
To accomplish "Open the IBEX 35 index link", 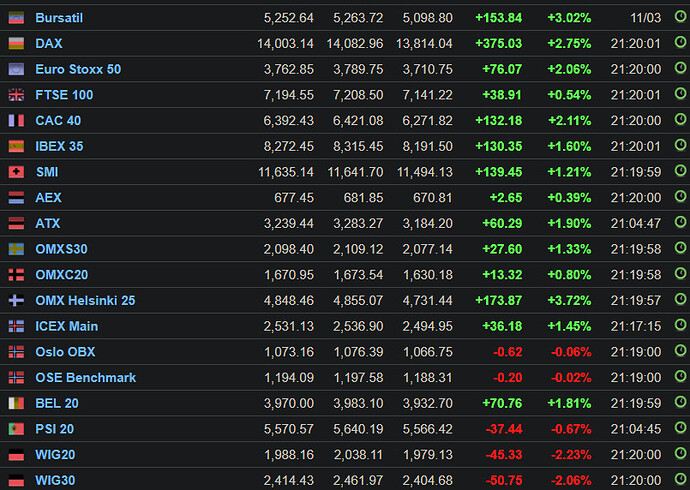I will (59, 146).
